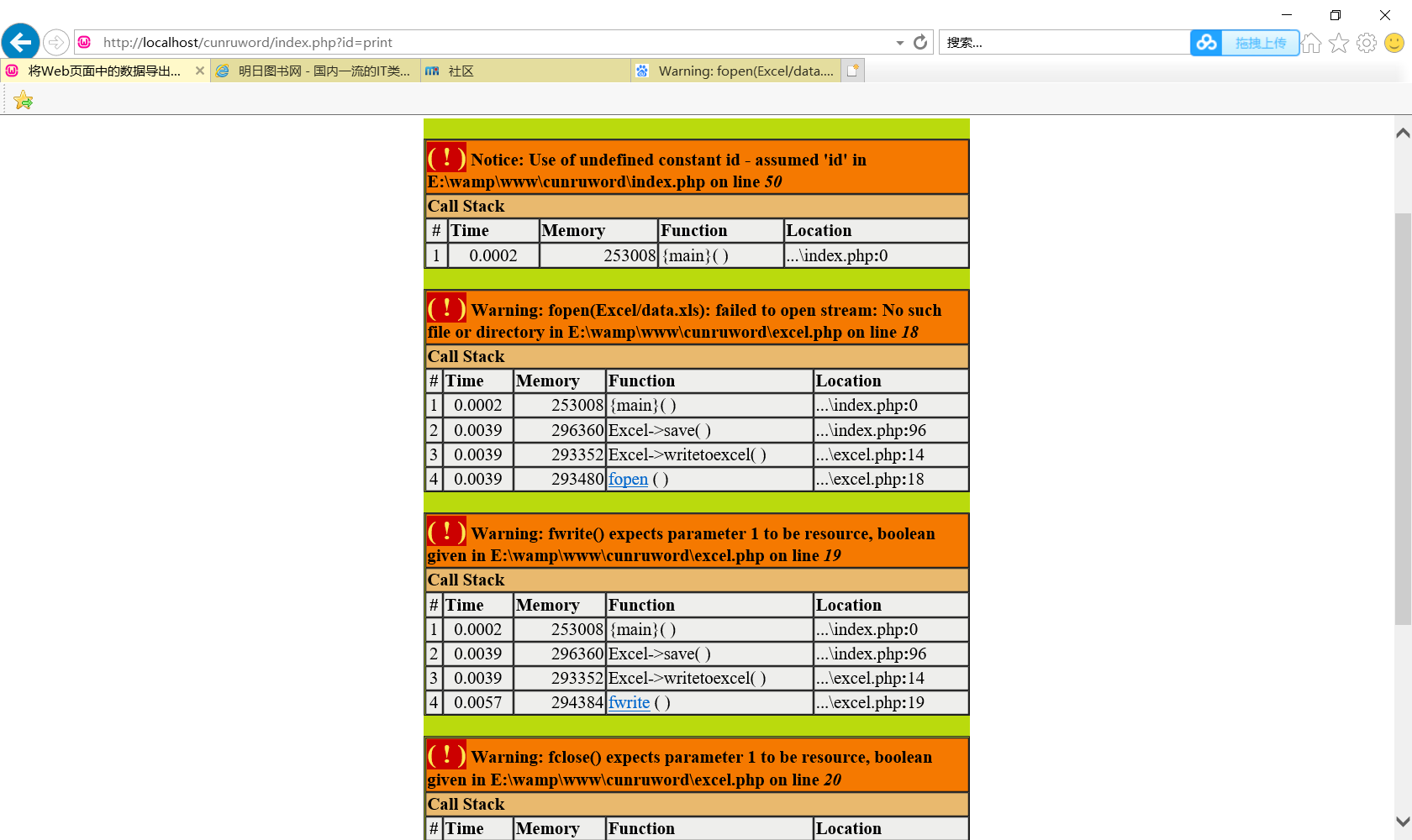1412x840 pixels.
Task: Click the Location header in fopen warning table
Action: tap(891, 381)
